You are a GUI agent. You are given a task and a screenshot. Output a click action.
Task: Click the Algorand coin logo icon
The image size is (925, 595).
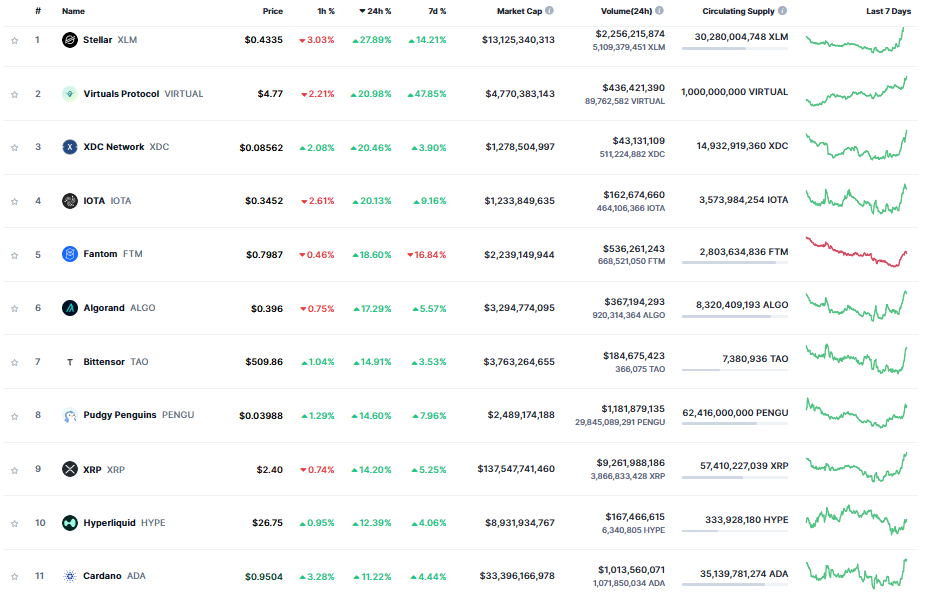point(70,308)
